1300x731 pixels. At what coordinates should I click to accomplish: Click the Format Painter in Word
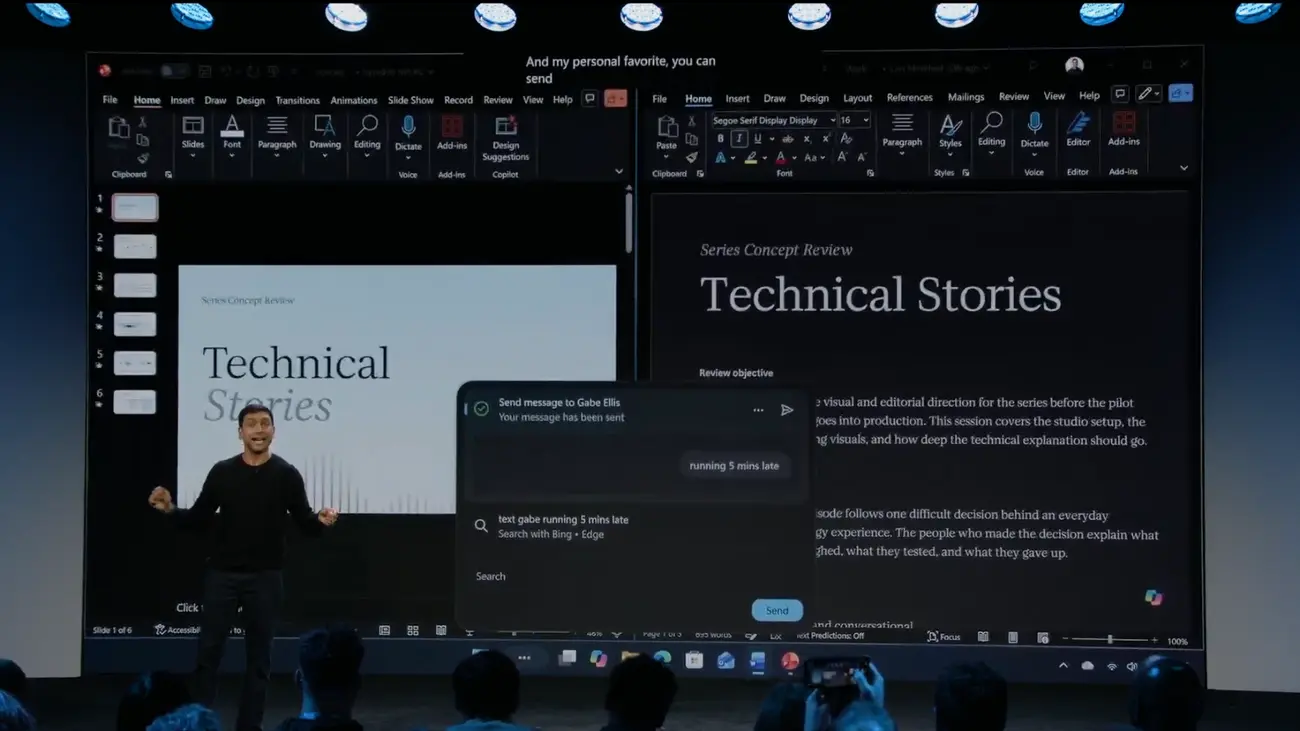692,157
